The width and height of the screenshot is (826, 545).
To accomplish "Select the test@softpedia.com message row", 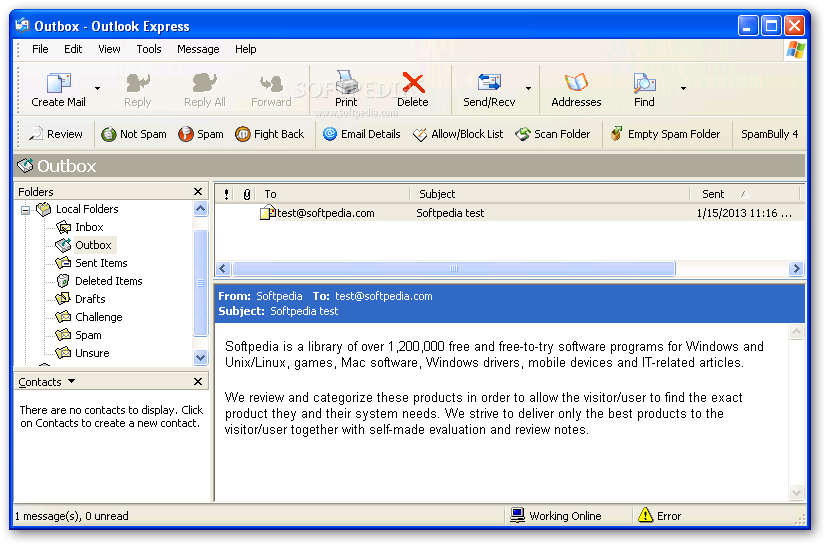I will pos(509,213).
